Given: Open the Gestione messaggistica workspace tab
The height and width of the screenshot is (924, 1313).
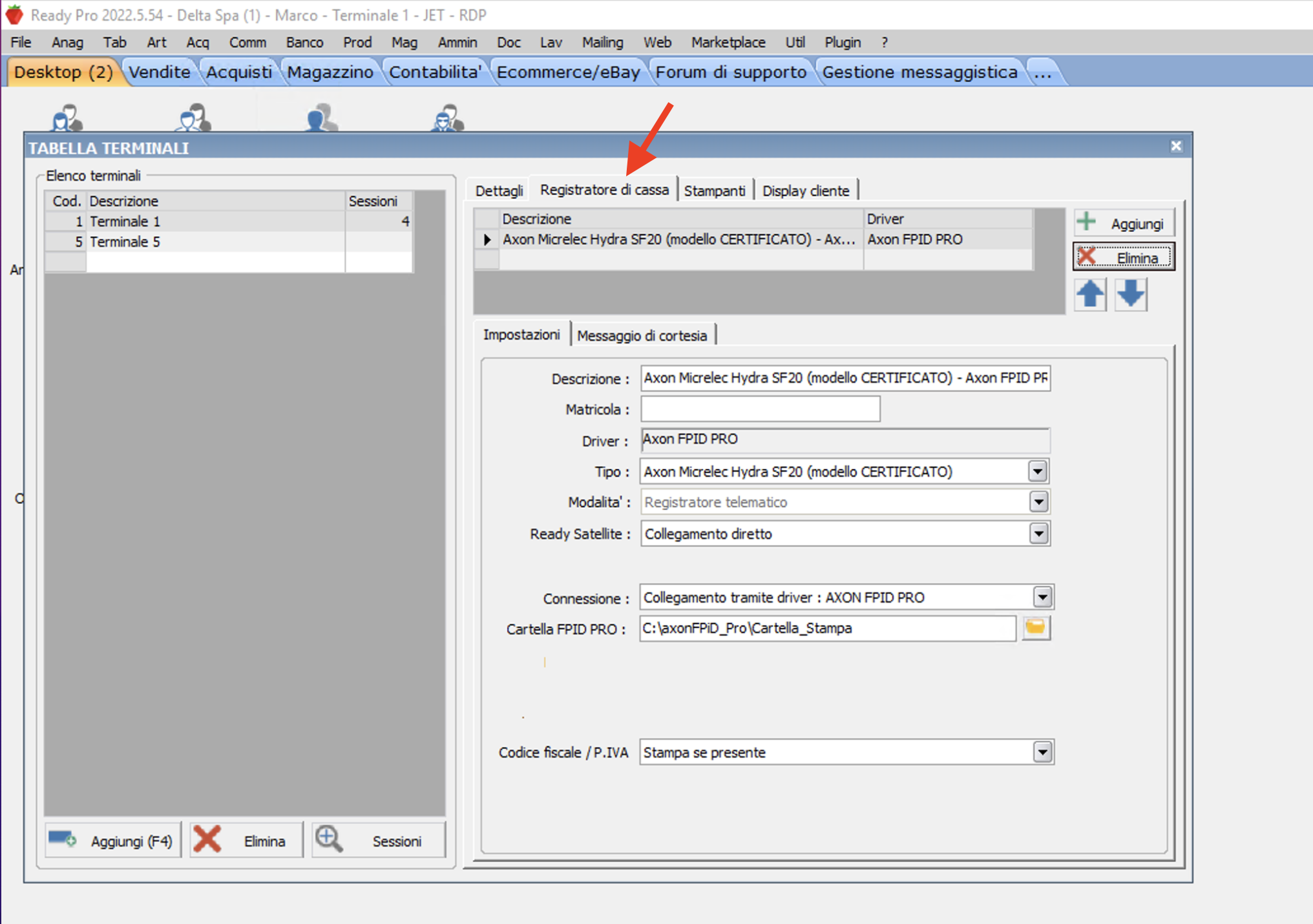Looking at the screenshot, I should point(919,72).
